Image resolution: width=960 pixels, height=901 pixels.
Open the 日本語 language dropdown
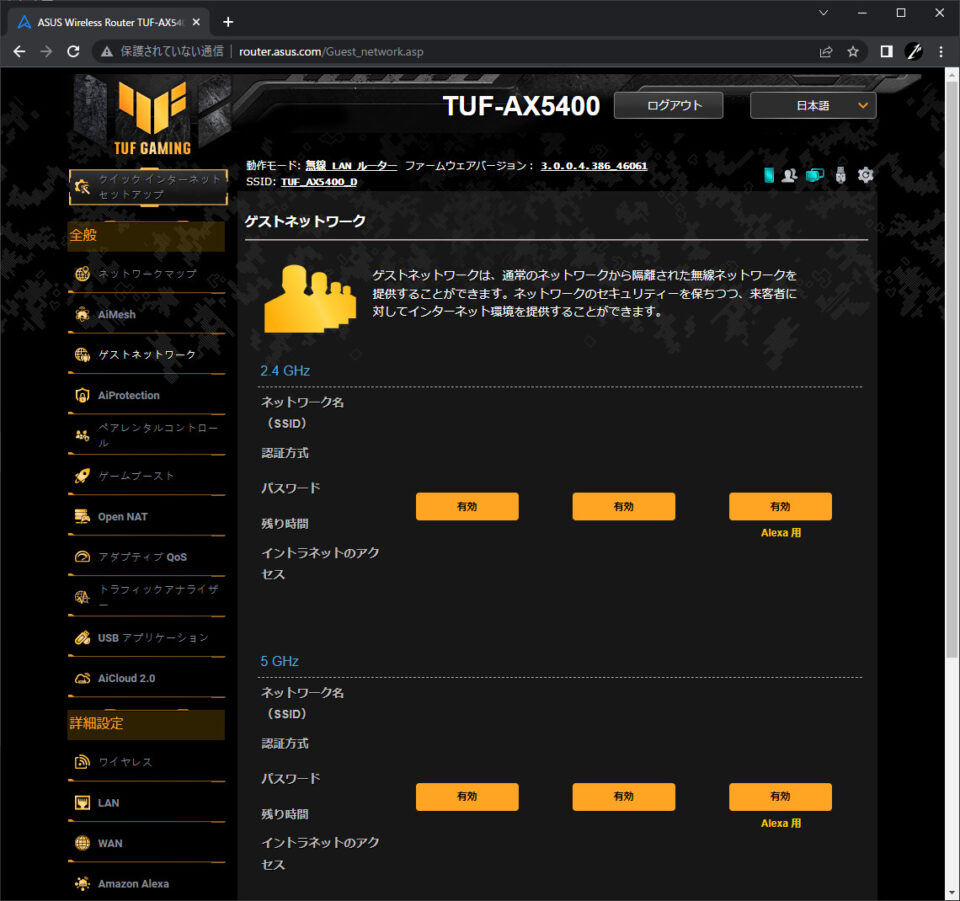point(813,105)
